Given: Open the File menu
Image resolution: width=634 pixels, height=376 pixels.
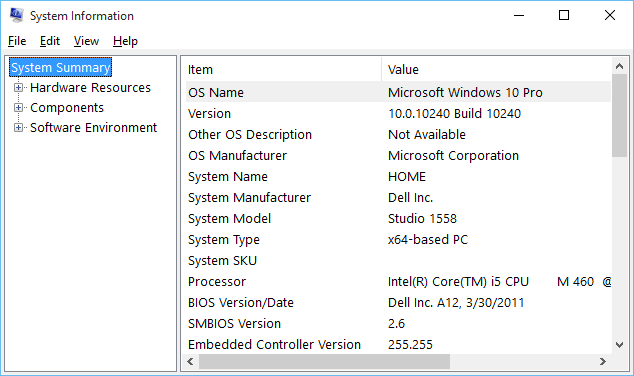Looking at the screenshot, I should click(x=17, y=41).
